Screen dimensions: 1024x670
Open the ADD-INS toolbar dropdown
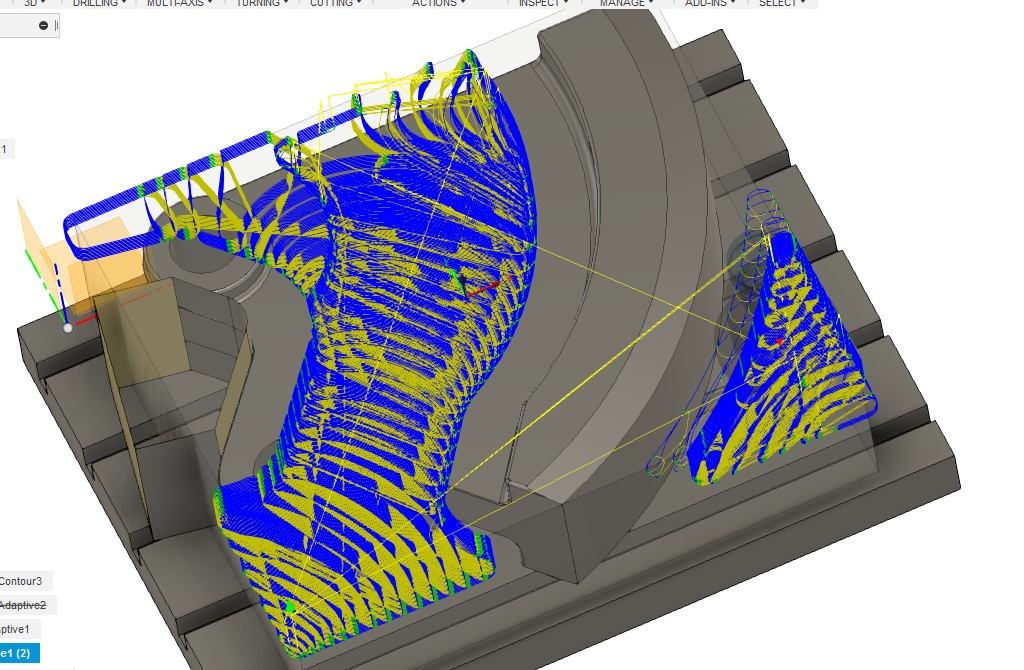pyautogui.click(x=711, y=3)
